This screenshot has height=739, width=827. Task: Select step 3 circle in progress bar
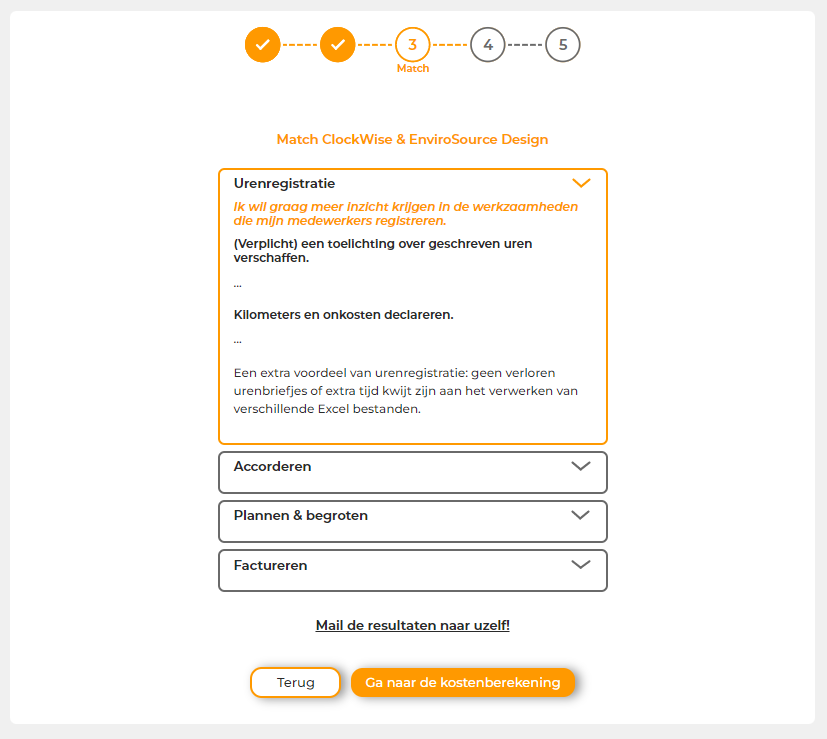413,45
